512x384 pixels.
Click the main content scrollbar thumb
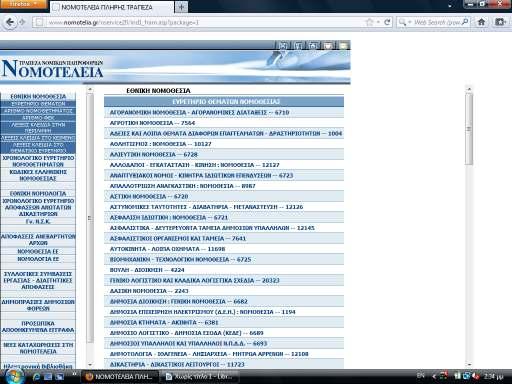(x=469, y=129)
